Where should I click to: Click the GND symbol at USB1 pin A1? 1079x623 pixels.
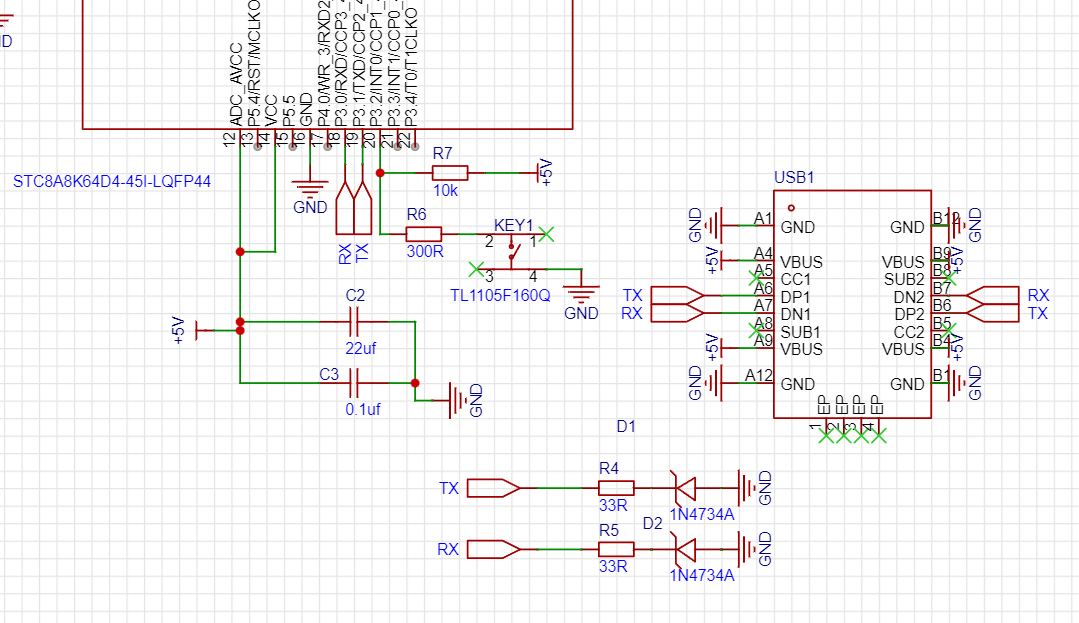tap(706, 225)
